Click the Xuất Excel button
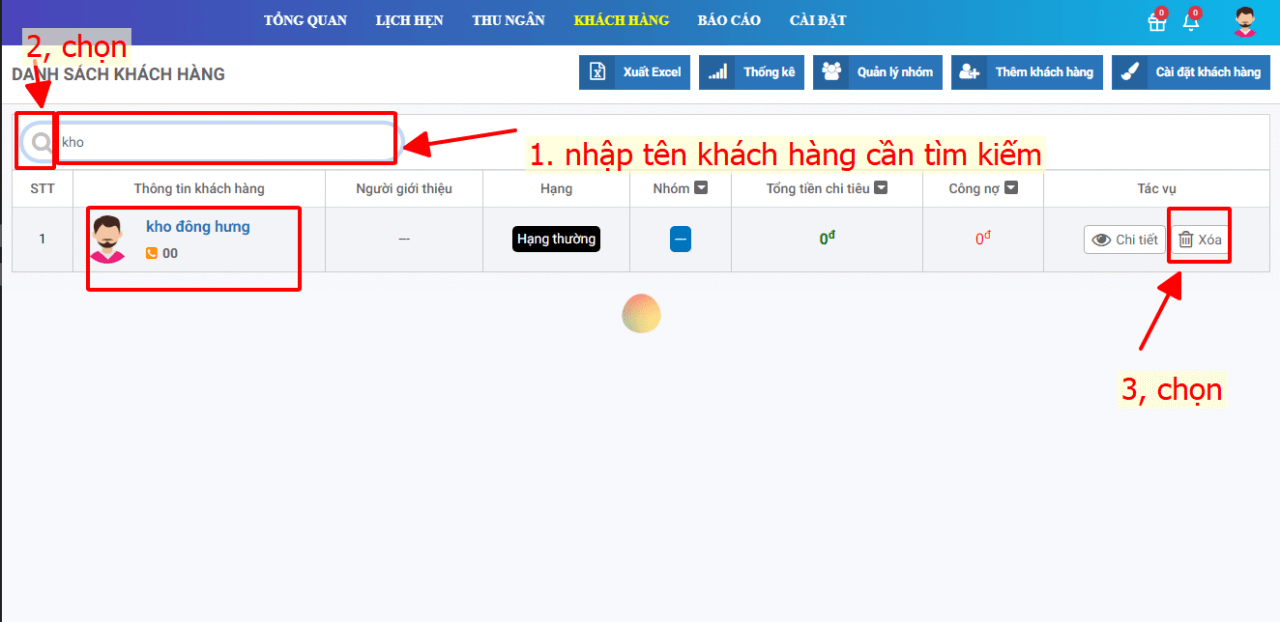The height and width of the screenshot is (622, 1280). click(634, 72)
